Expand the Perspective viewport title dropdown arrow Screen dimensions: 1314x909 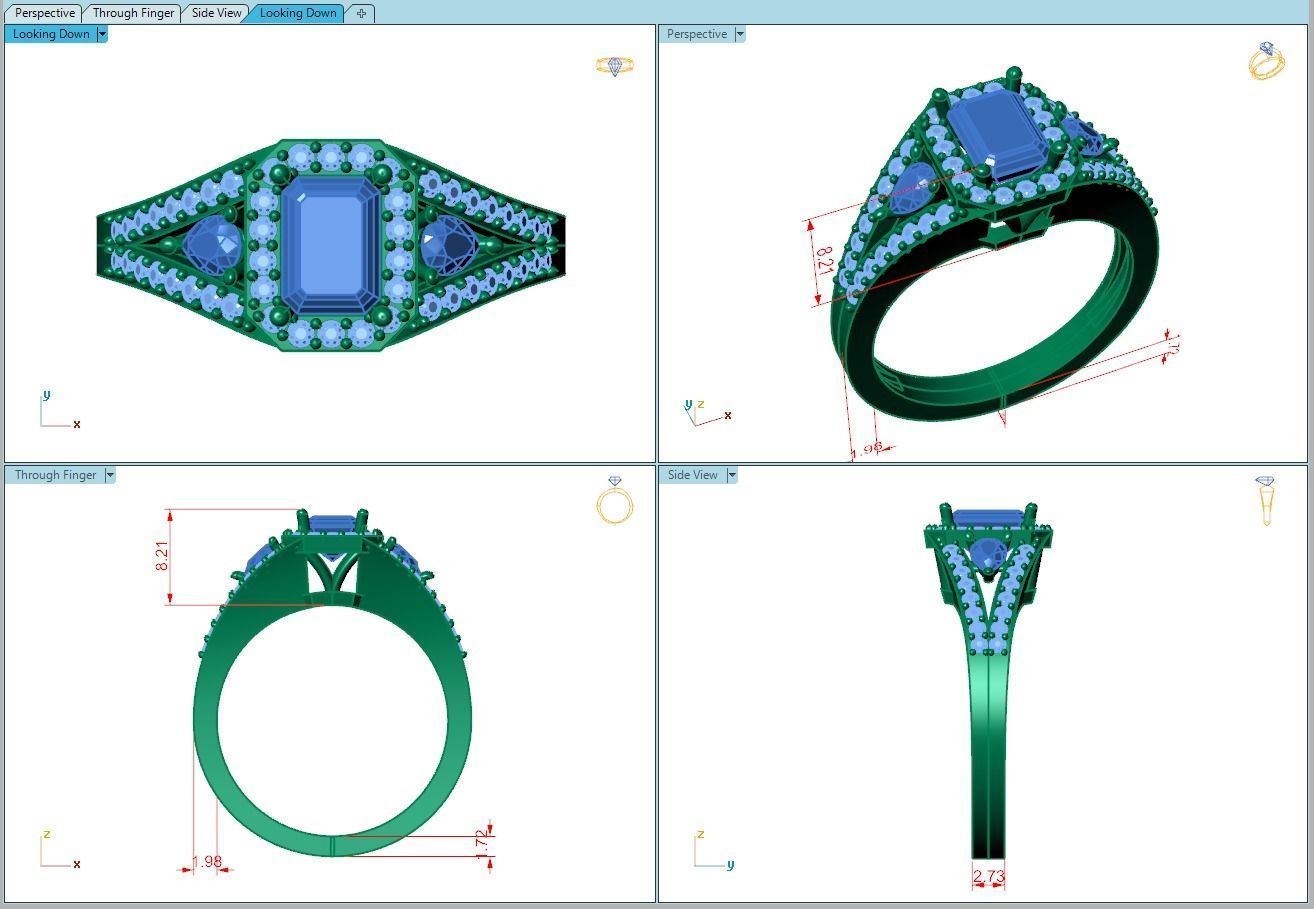740,34
